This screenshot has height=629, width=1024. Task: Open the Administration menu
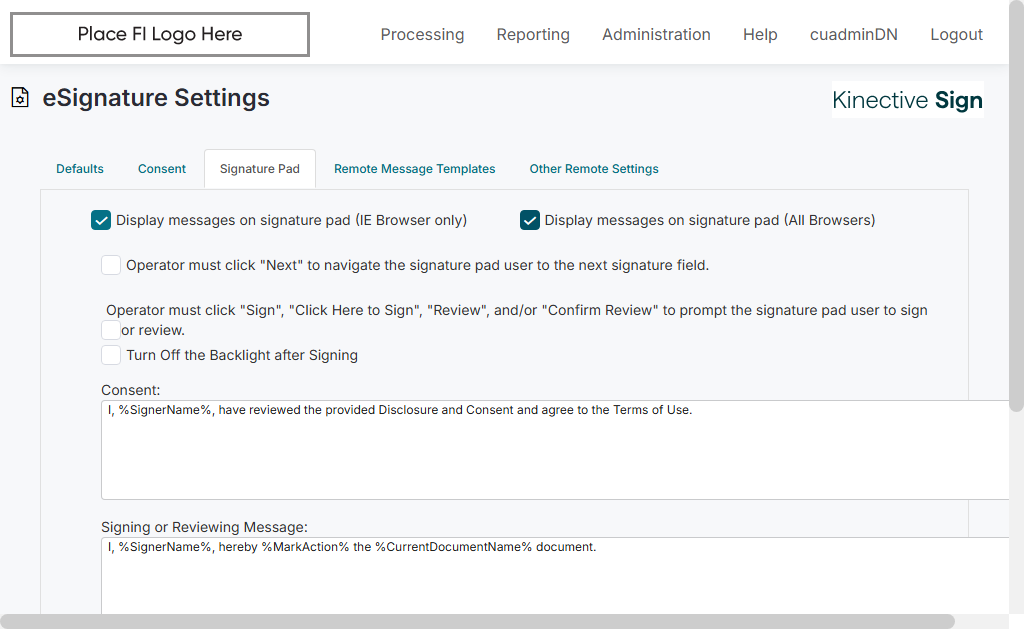[x=656, y=35]
